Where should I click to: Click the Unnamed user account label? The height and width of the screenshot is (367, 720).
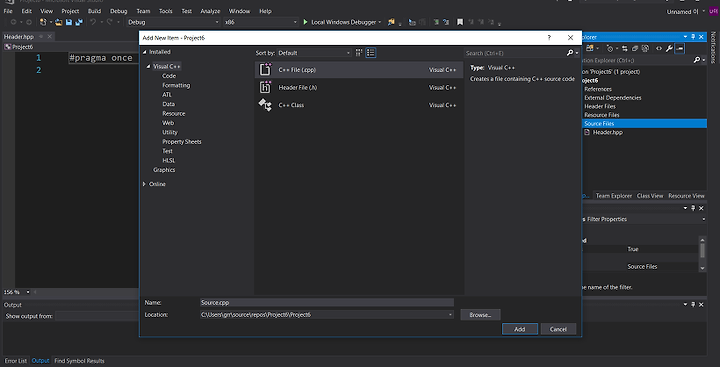click(x=683, y=11)
